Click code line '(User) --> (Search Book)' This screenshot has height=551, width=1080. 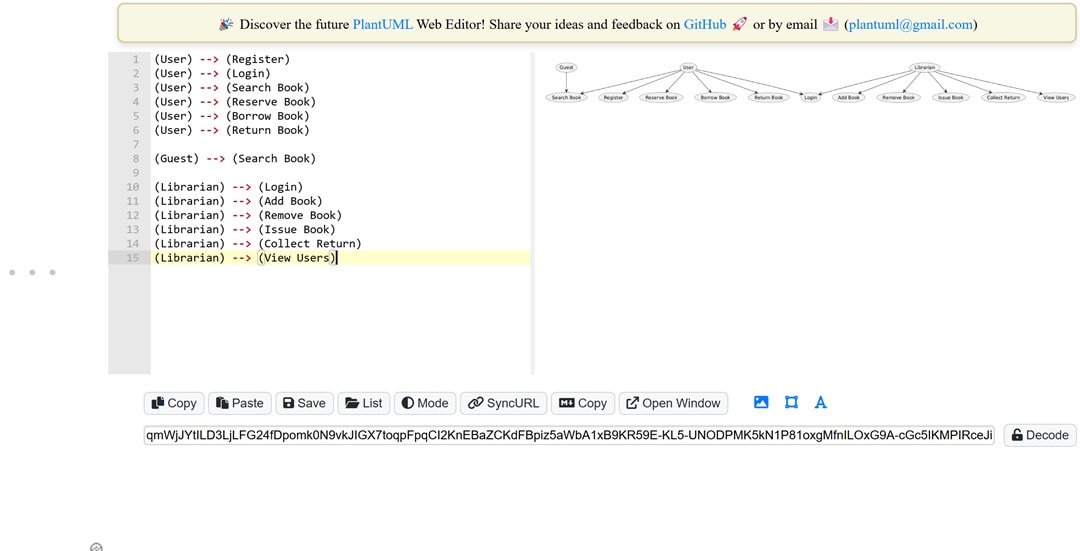pos(231,87)
